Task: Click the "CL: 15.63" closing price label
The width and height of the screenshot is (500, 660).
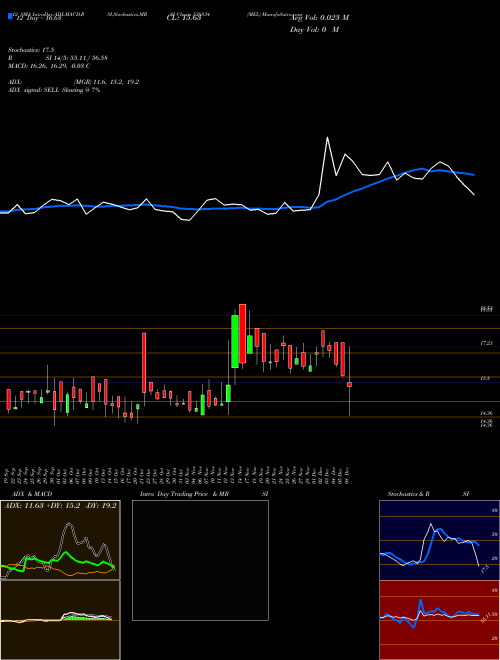Action: (x=184, y=18)
